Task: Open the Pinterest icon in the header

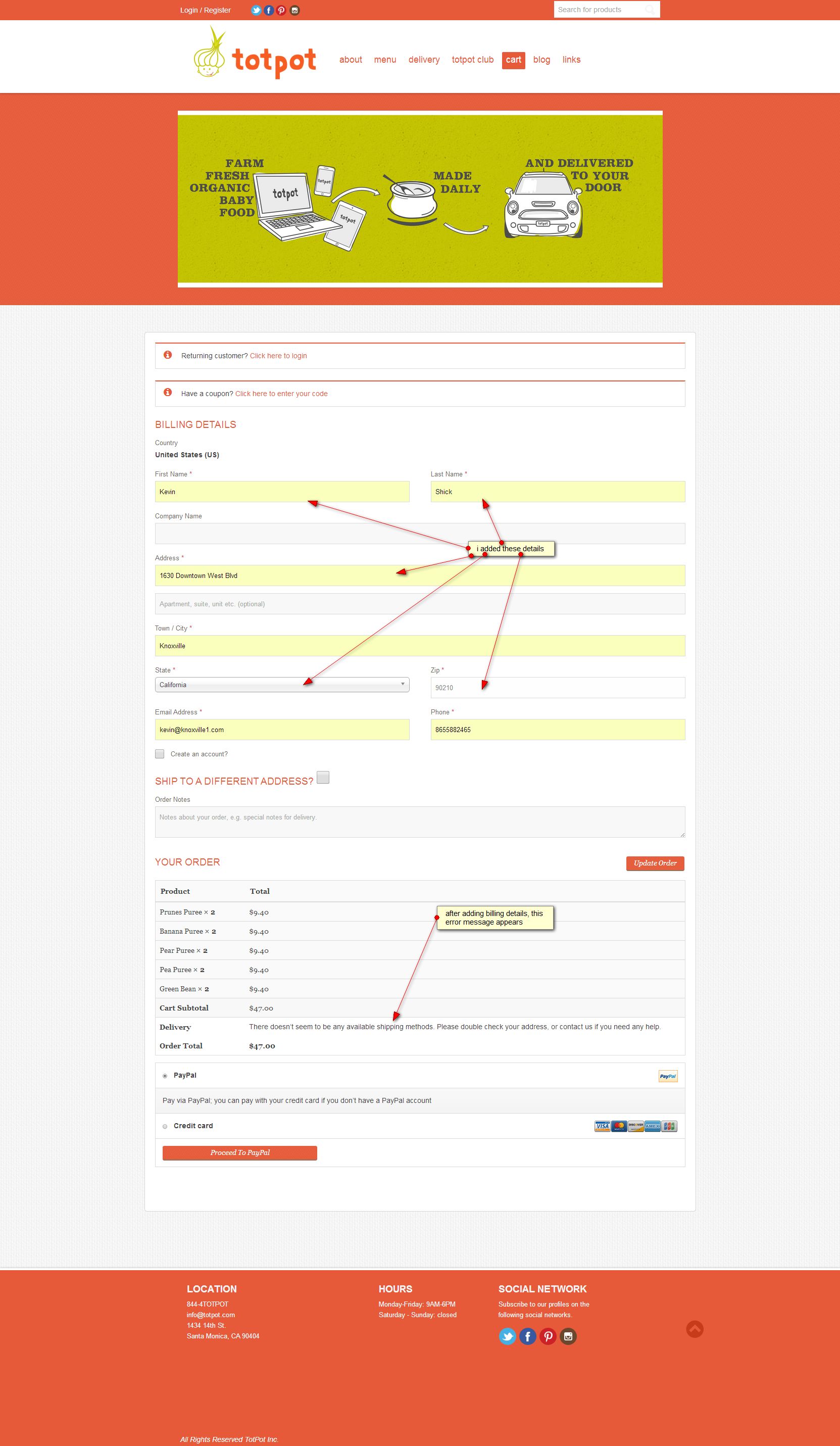Action: (281, 10)
